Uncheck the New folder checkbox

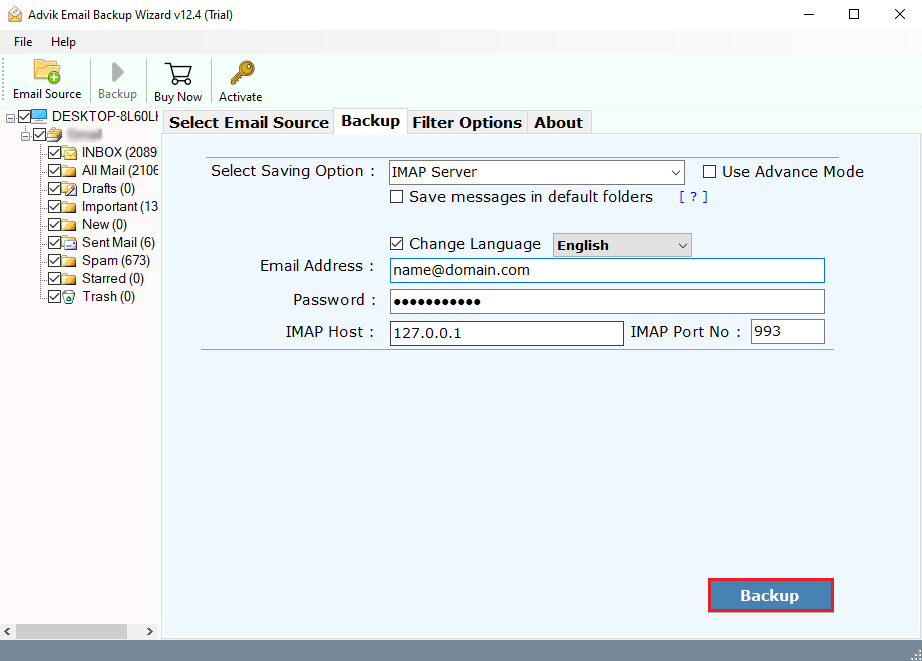pos(55,225)
